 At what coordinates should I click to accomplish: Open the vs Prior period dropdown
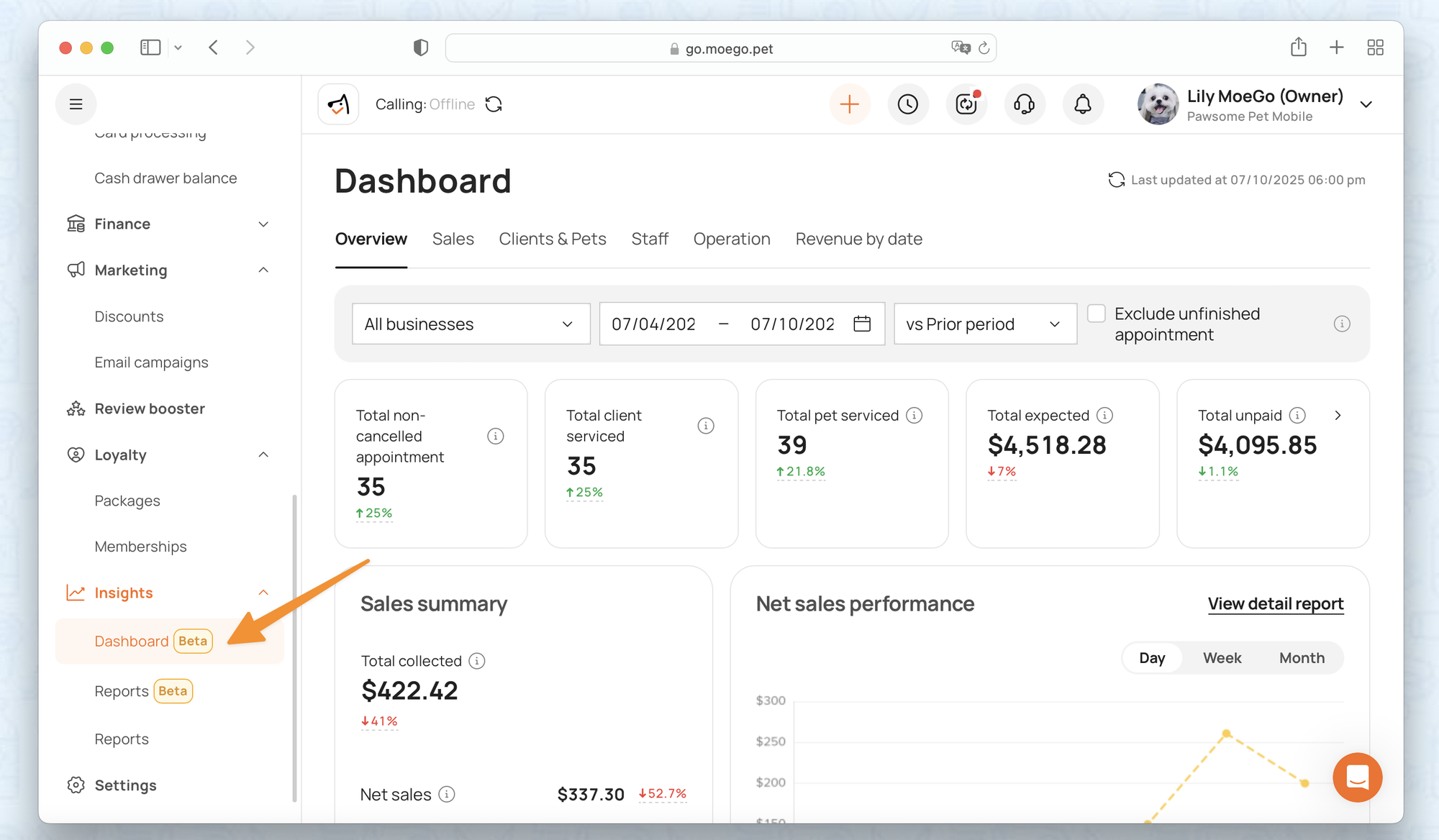[984, 324]
